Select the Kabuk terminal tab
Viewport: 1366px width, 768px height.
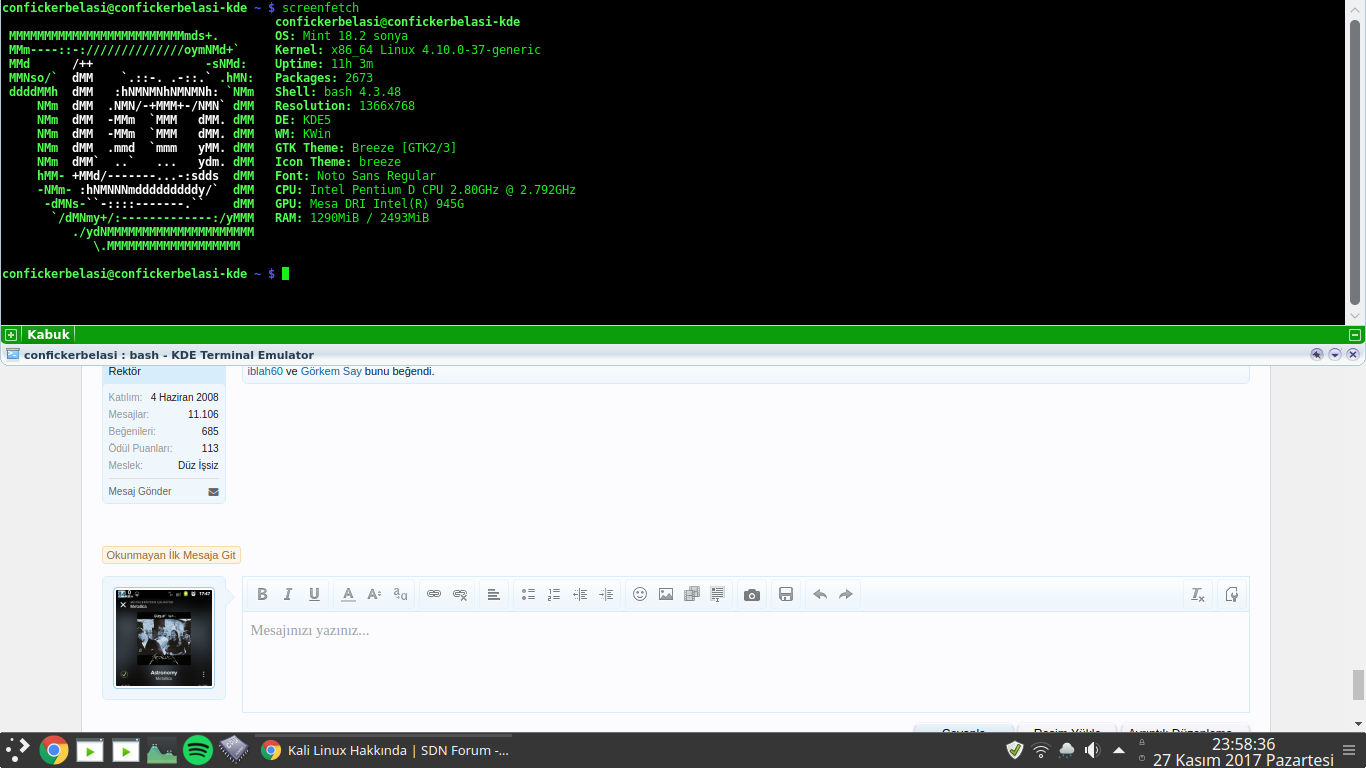(47, 335)
